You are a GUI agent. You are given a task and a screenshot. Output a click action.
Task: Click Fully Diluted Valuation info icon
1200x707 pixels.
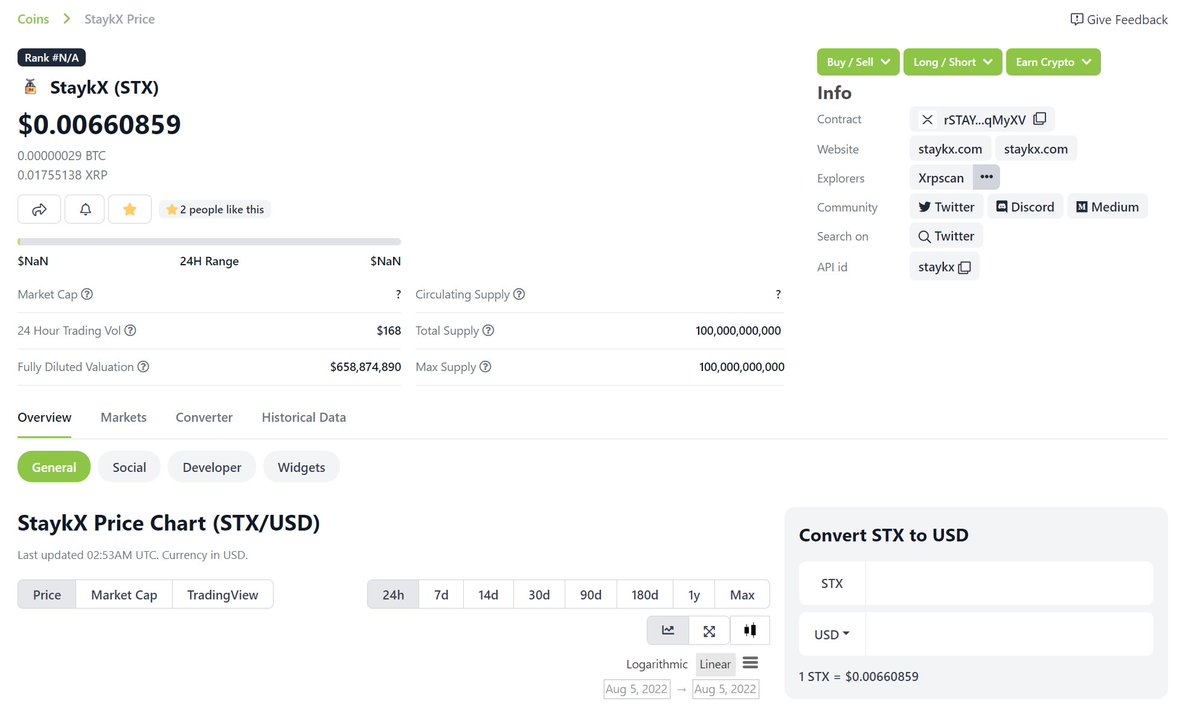(x=143, y=367)
